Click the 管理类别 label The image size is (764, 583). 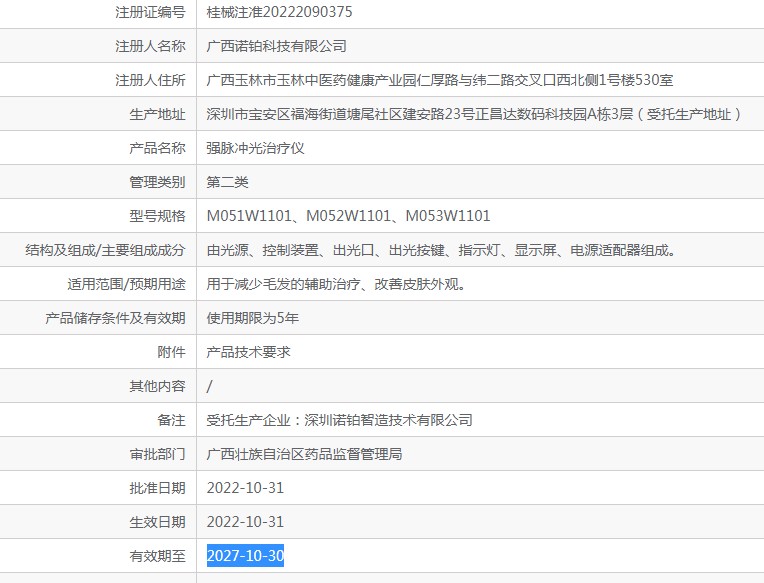pos(157,182)
